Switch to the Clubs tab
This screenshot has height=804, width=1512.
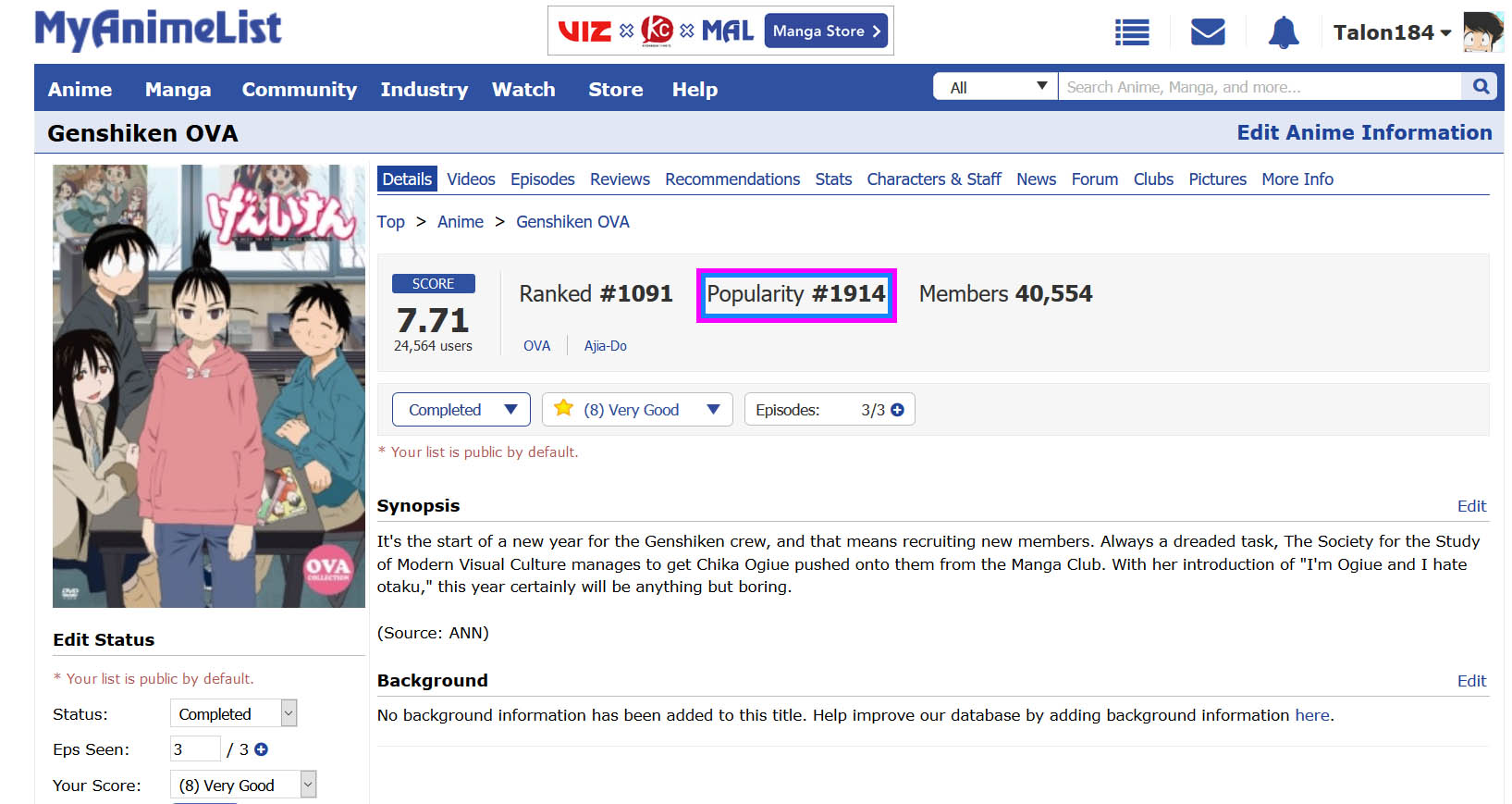click(1153, 179)
